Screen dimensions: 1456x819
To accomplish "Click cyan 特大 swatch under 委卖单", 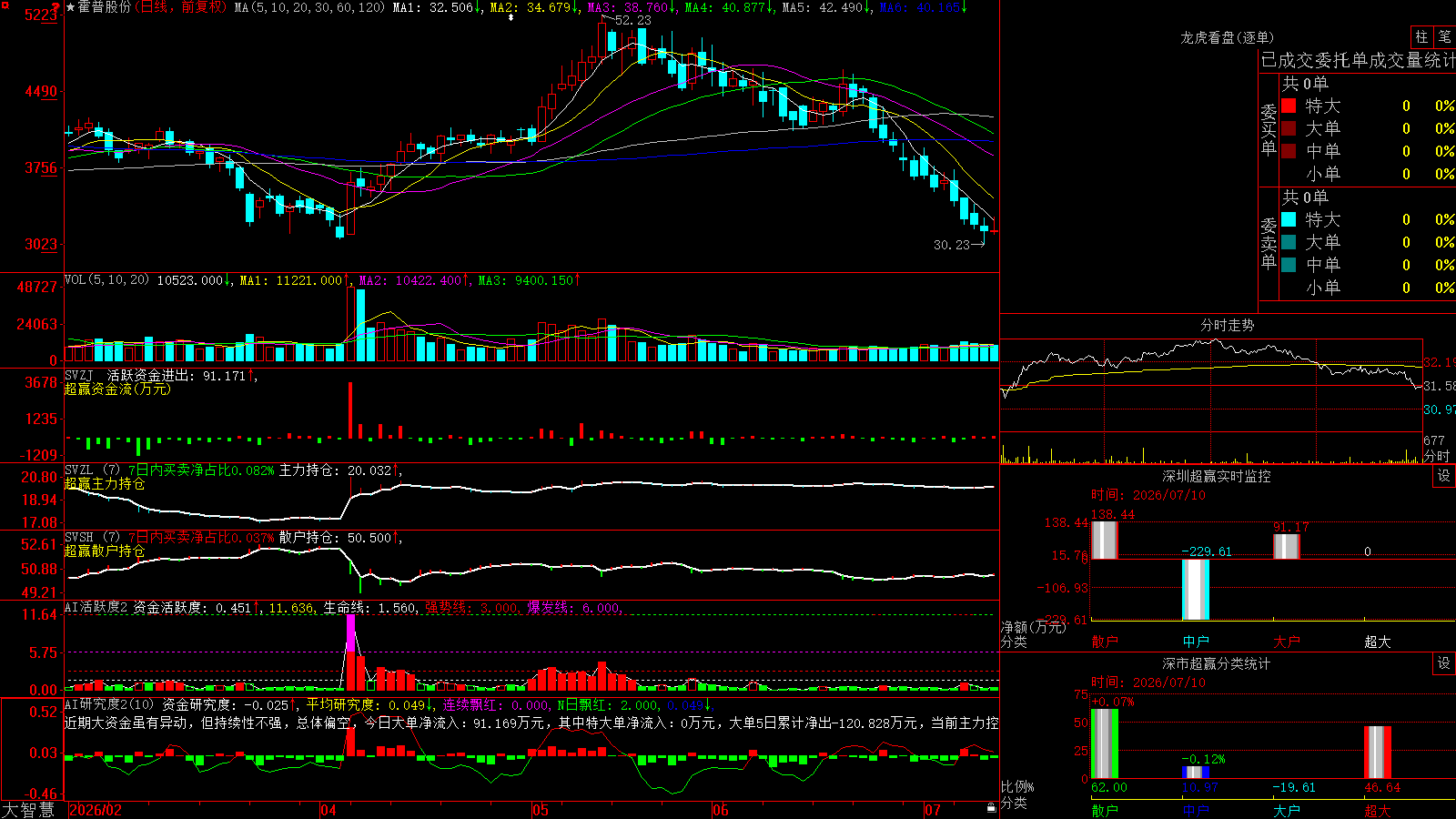I will tap(1289, 219).
